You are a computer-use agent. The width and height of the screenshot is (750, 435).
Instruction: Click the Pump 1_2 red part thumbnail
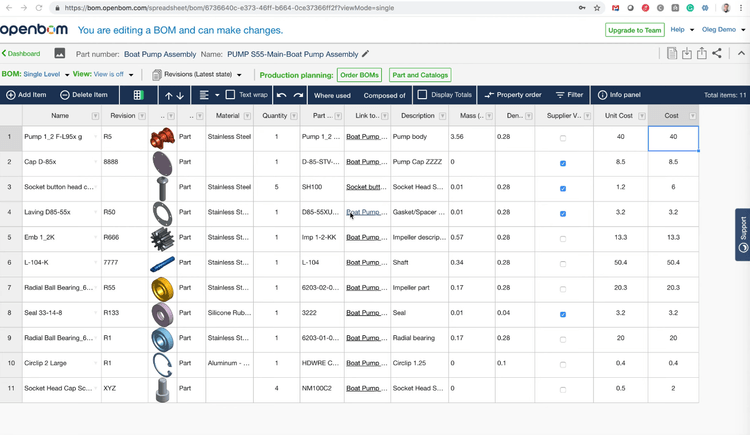coord(162,138)
